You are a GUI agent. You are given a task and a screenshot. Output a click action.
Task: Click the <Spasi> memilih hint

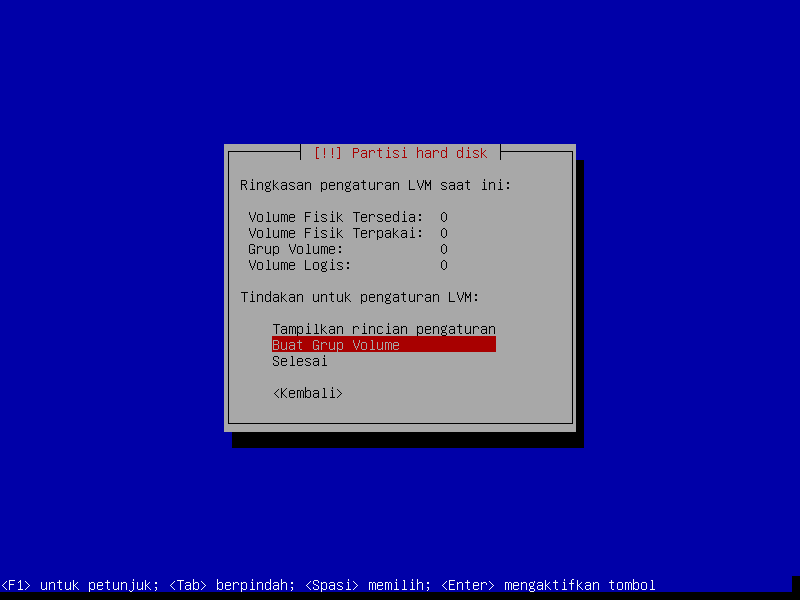367,585
